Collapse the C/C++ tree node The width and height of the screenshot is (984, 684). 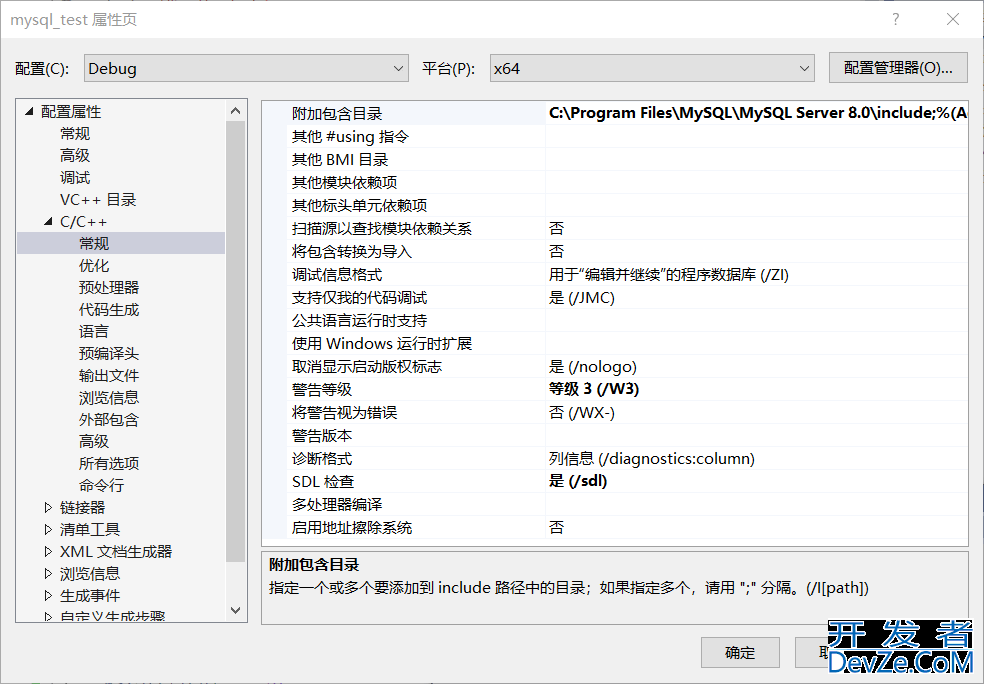click(x=48, y=222)
